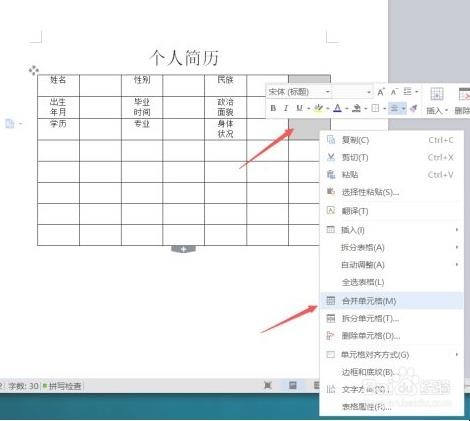
Task: Click the add-row plus button below table
Action: [183, 249]
